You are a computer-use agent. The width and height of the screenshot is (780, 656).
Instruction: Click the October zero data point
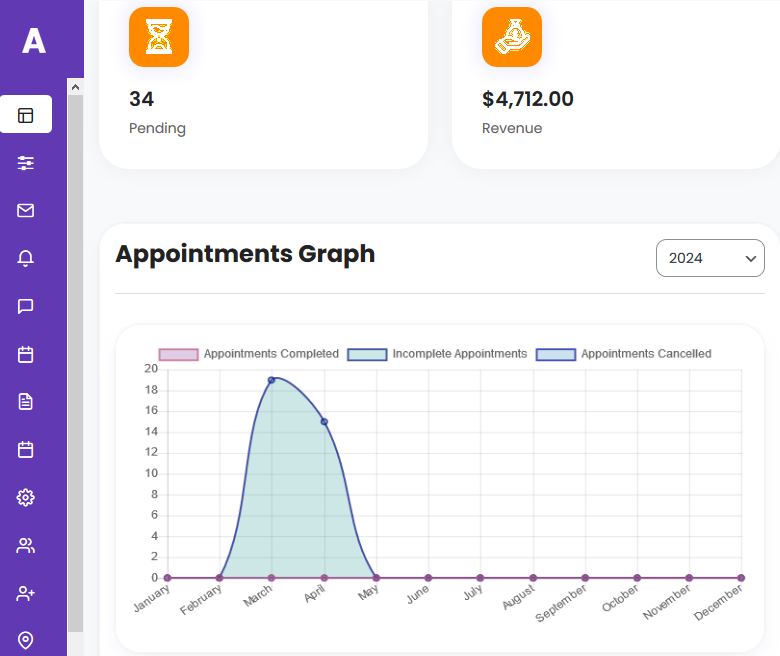[637, 578]
